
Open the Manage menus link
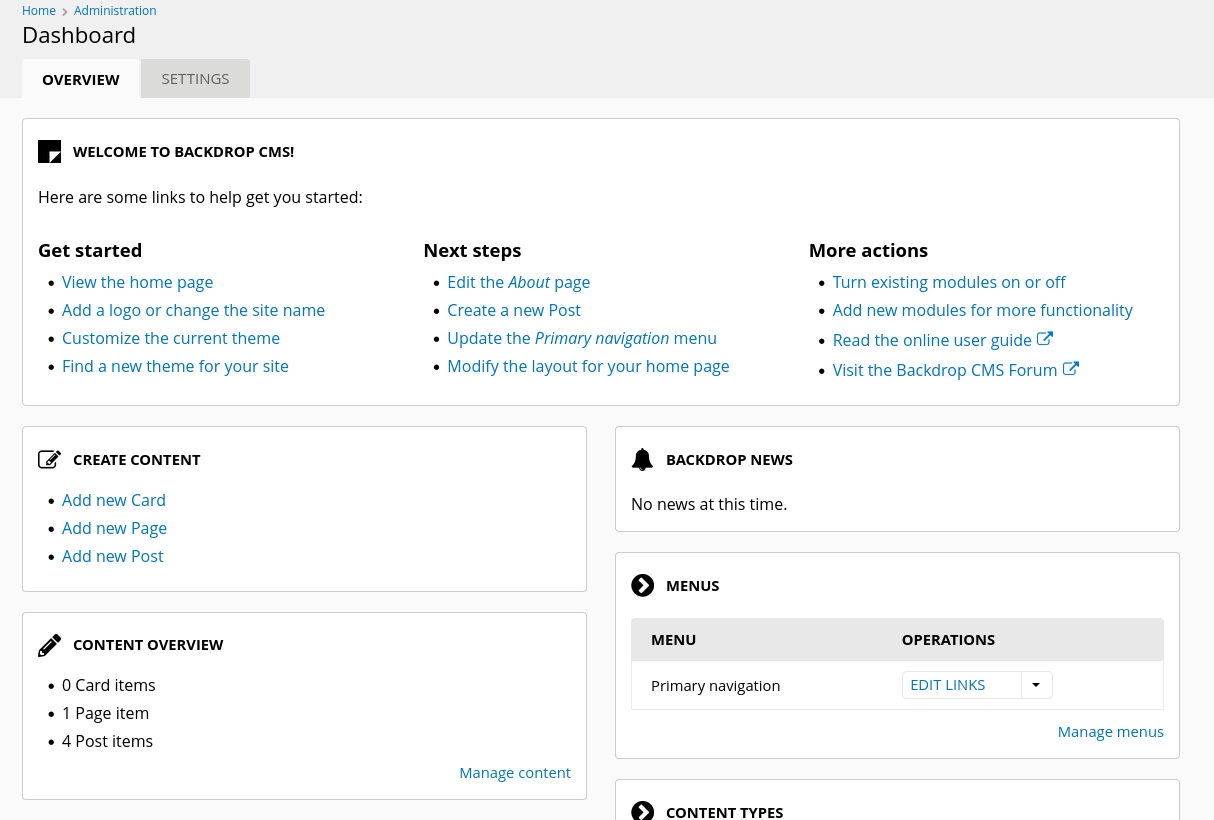pos(1110,732)
